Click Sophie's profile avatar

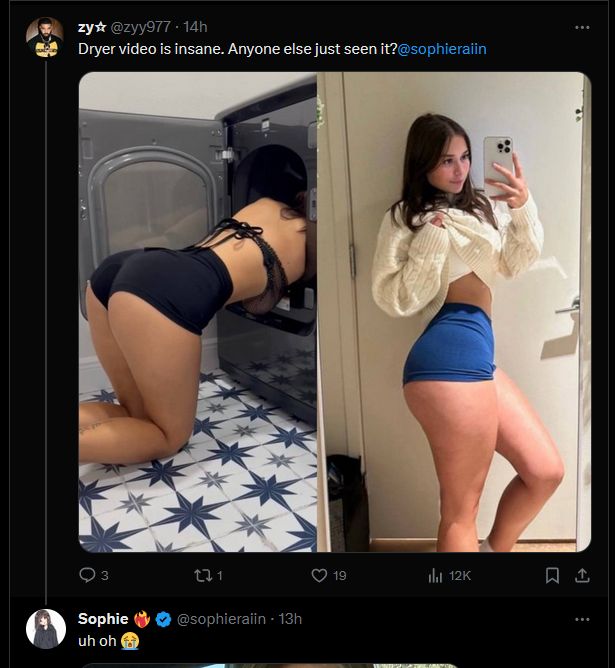click(x=46, y=628)
